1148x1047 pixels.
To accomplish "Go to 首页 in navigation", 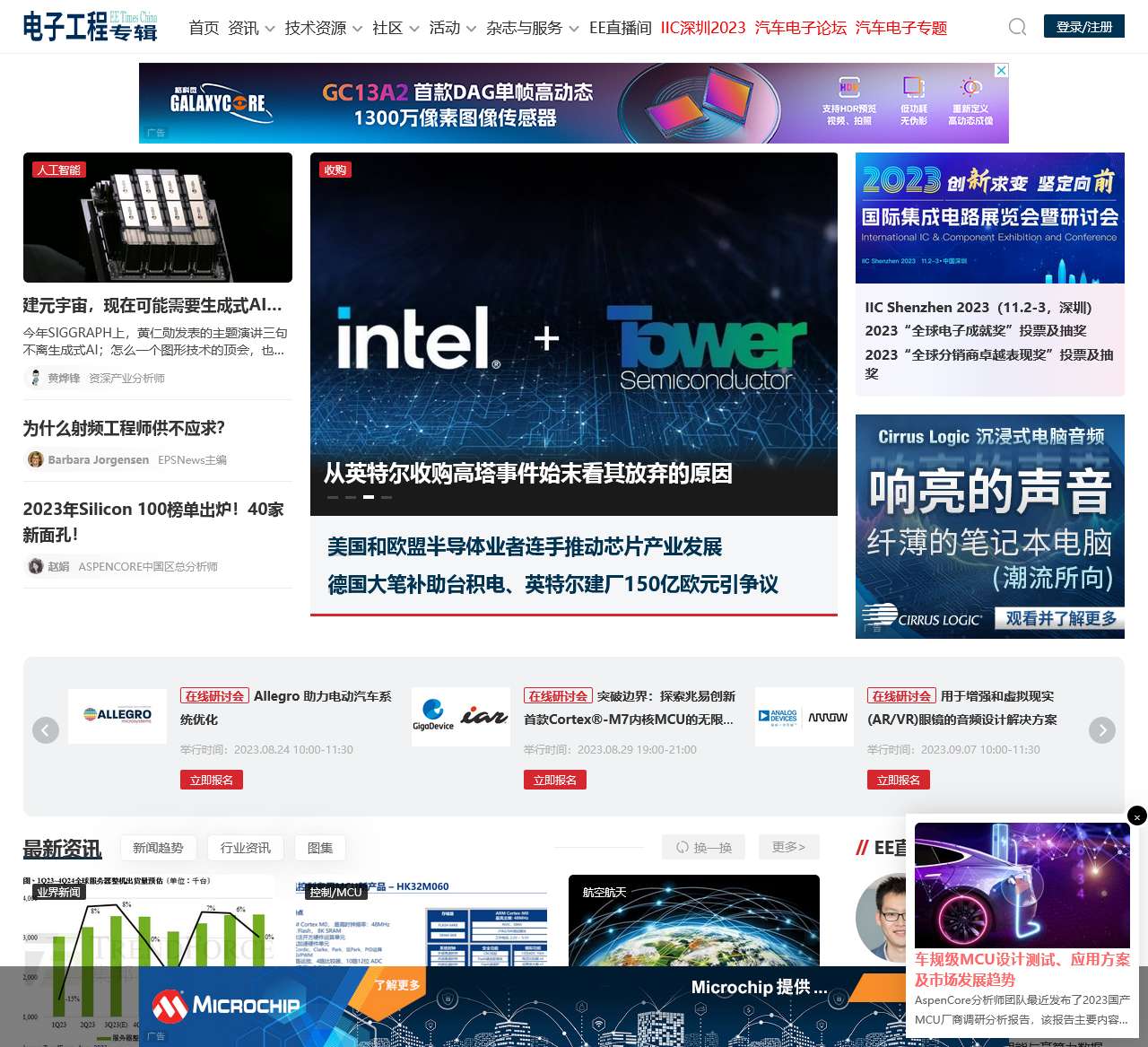I will pos(204,28).
